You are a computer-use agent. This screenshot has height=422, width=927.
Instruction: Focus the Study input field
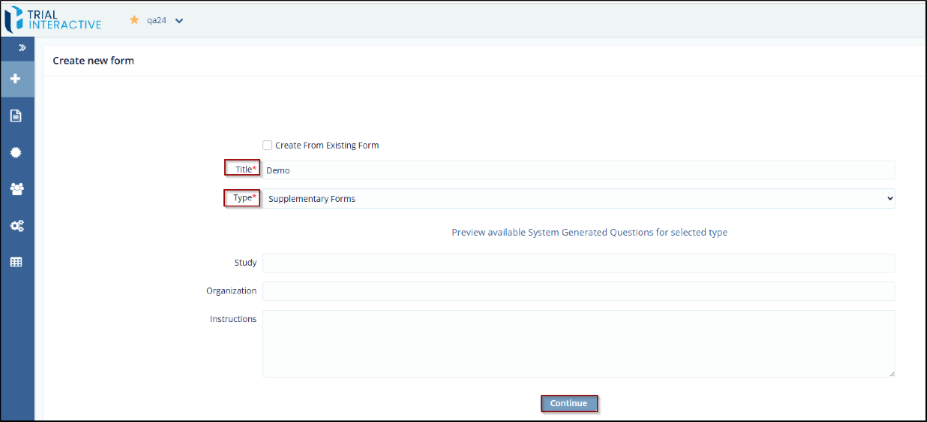tap(578, 263)
